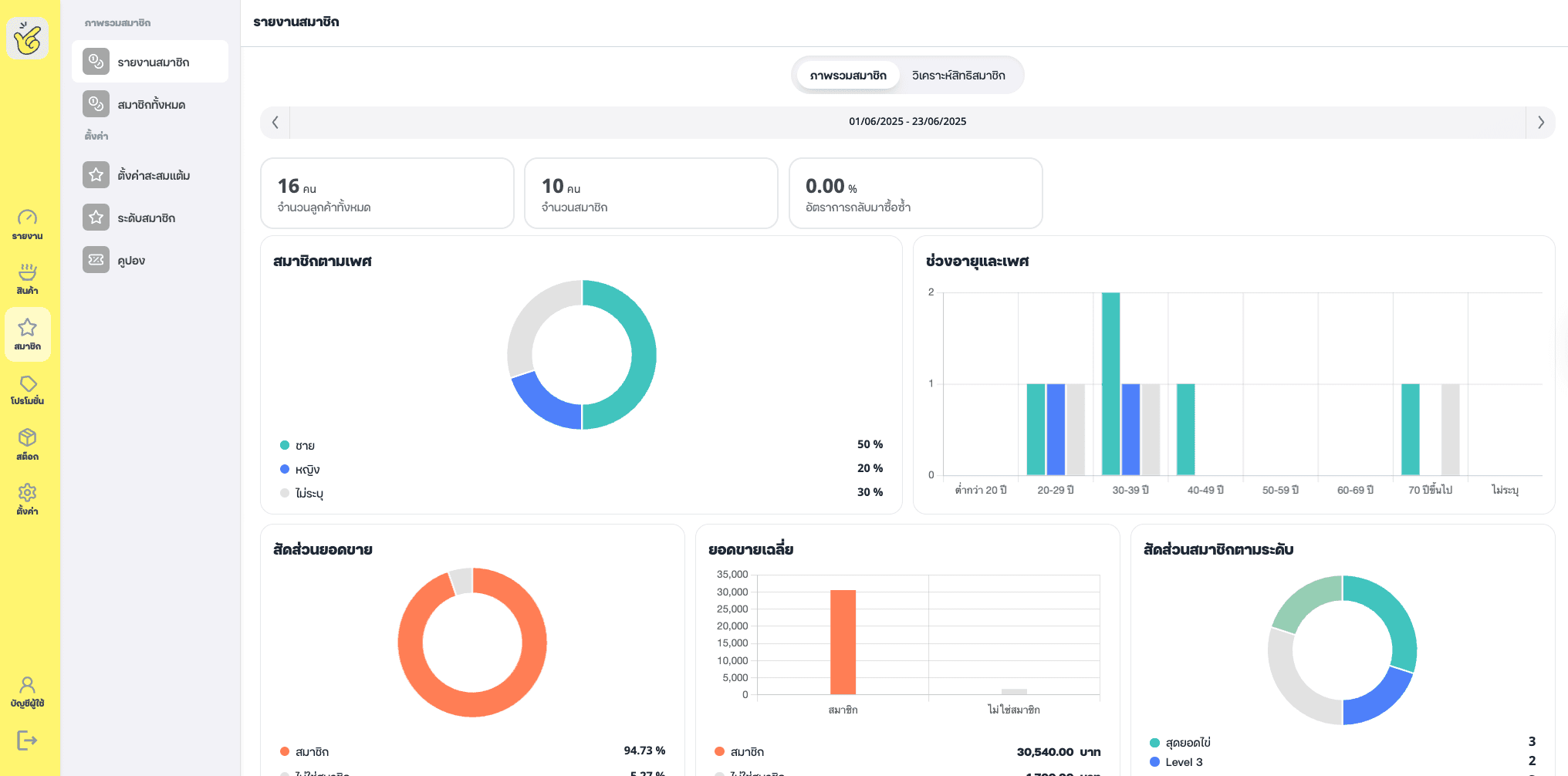The image size is (1568, 776).
Task: Open สมาชิกทั้งหมด menu item
Action: [x=150, y=104]
